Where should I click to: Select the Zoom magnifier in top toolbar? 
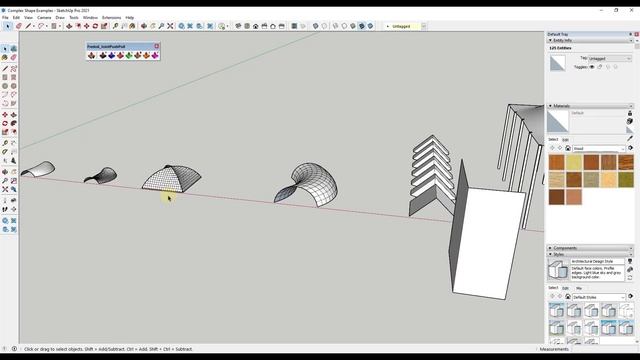click(x=161, y=26)
